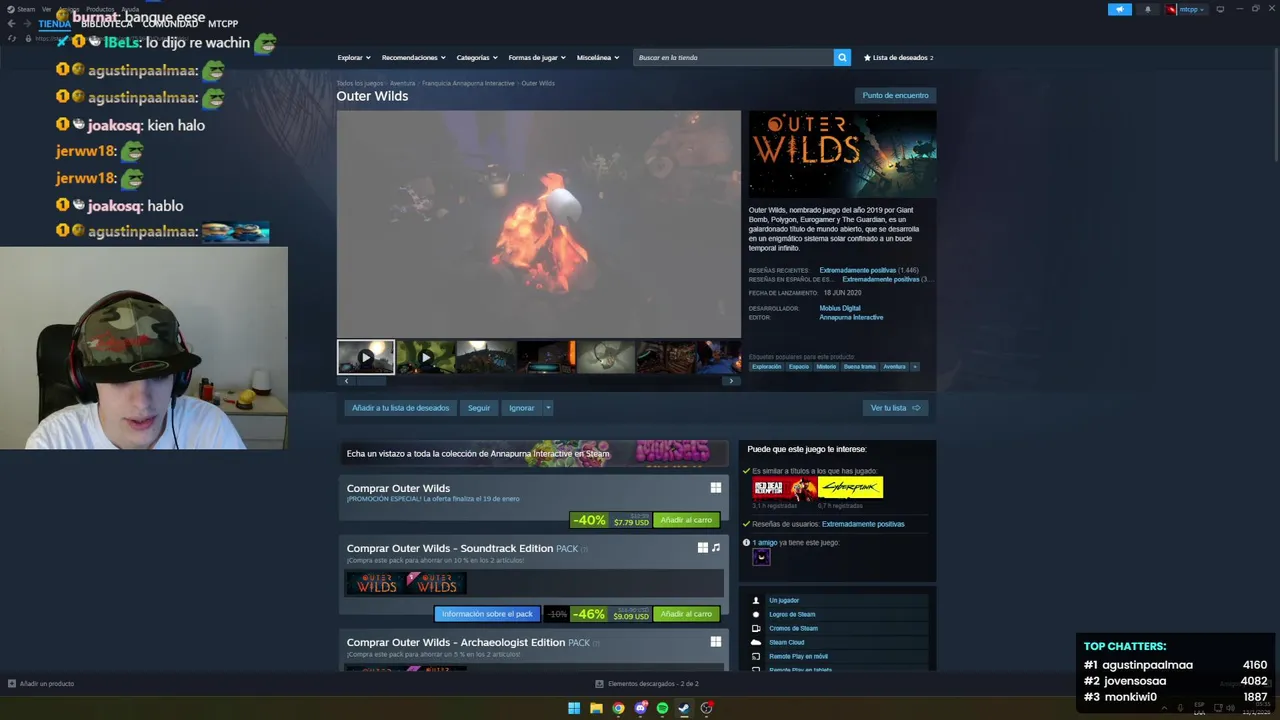Open the friend avatar who owns game
Image resolution: width=1280 pixels, height=720 pixels.
point(762,557)
